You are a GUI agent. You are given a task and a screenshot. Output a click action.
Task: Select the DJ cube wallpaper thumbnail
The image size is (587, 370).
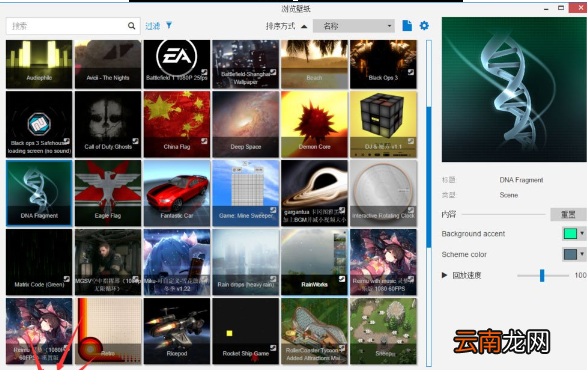383,124
